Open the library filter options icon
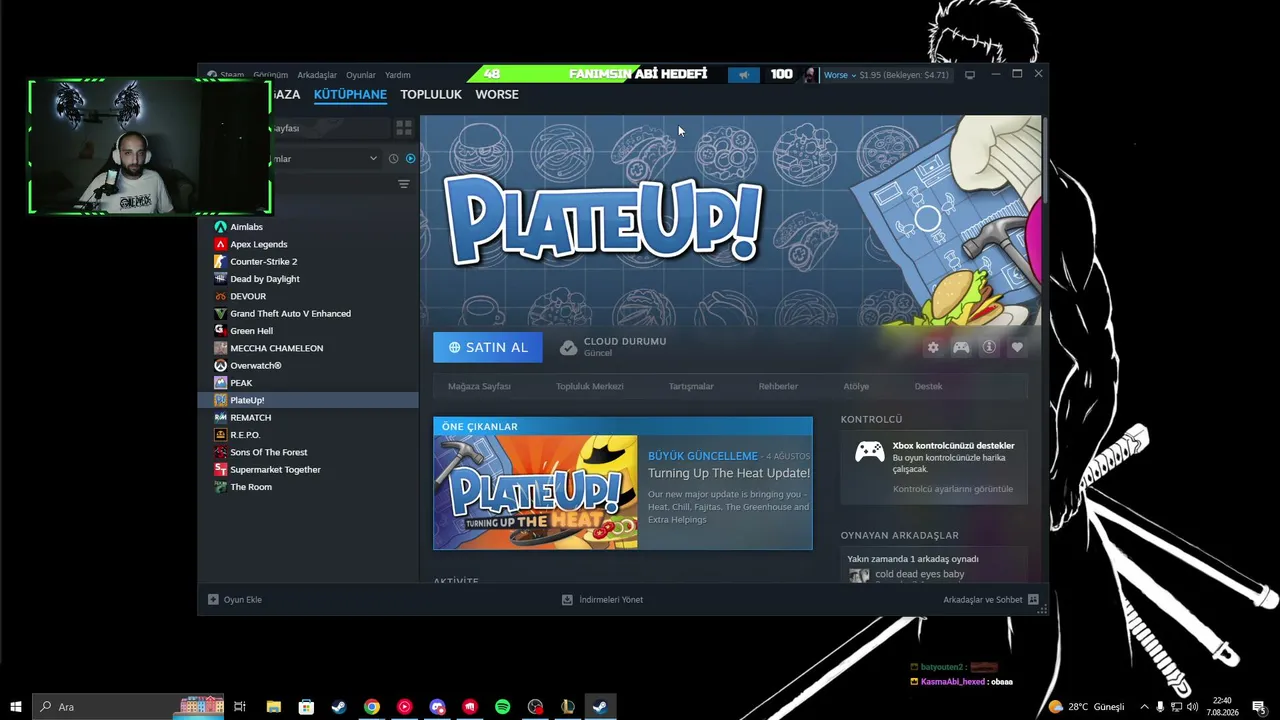The height and width of the screenshot is (720, 1280). (404, 184)
